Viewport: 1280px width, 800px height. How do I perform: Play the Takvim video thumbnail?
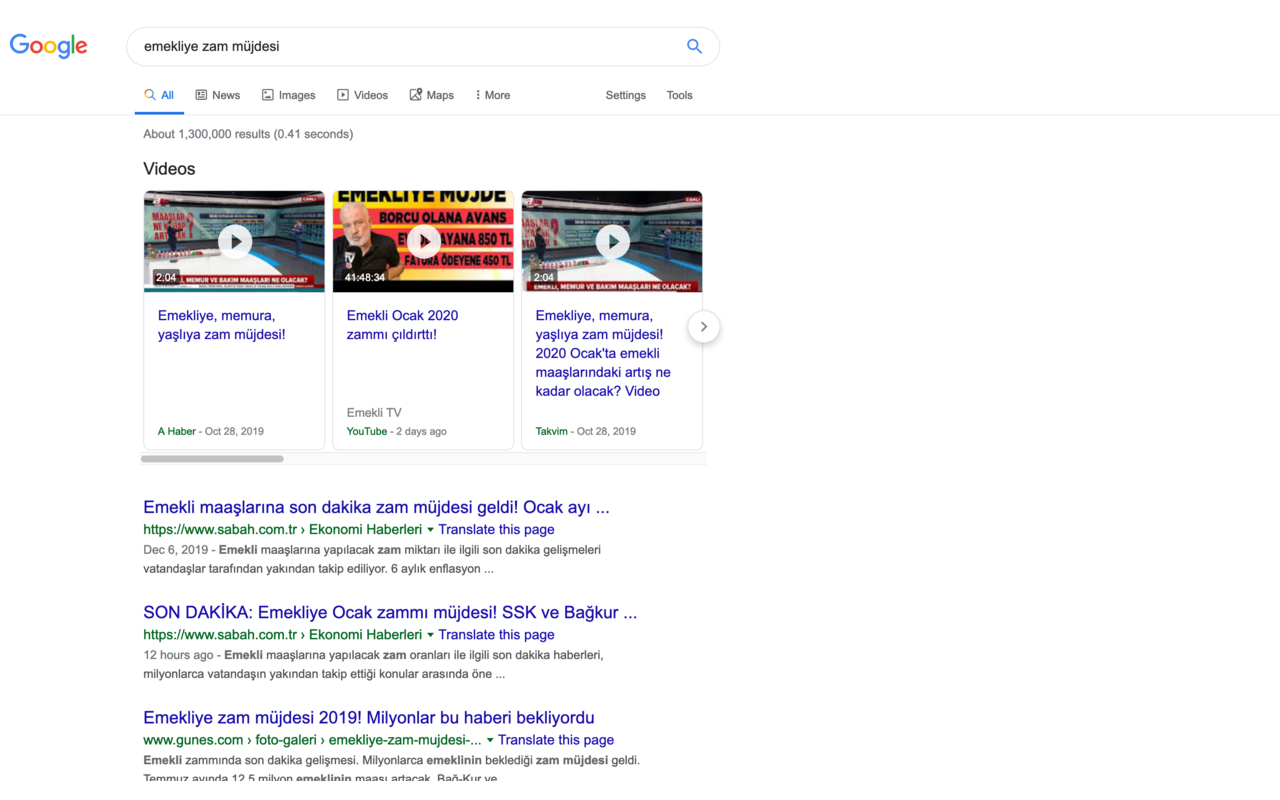(x=611, y=241)
